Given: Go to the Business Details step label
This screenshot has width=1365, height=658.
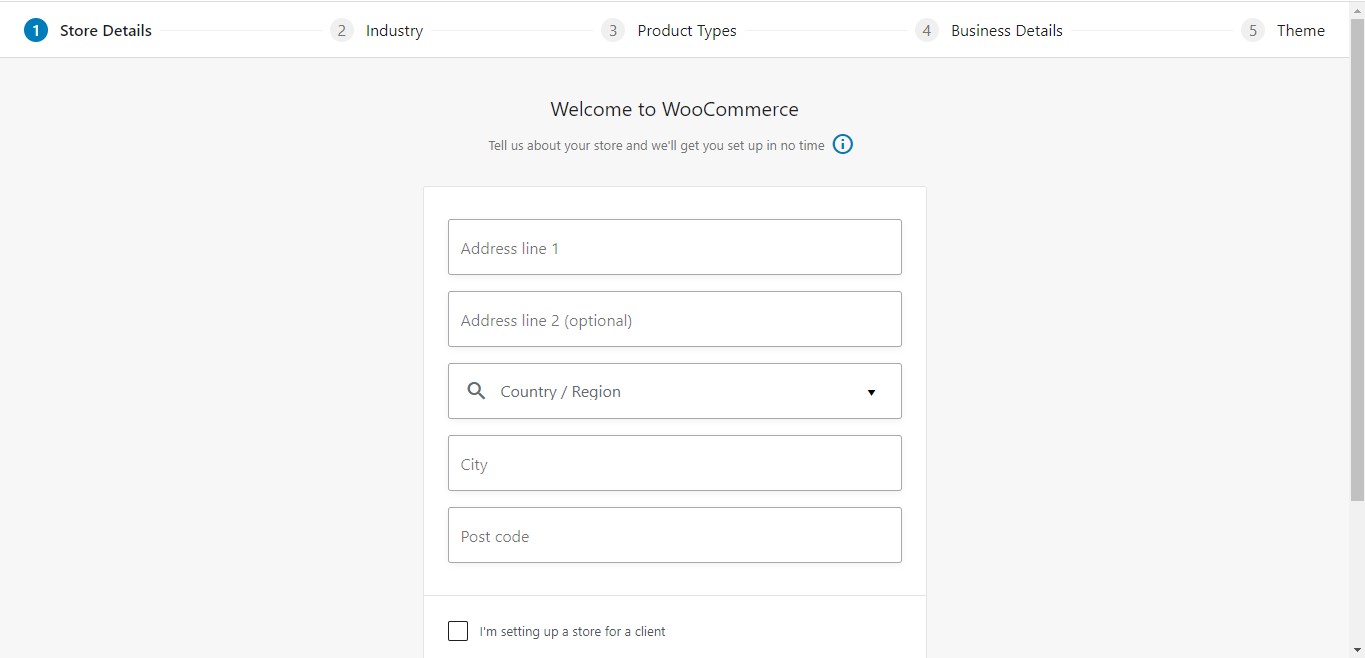Looking at the screenshot, I should [x=1007, y=30].
